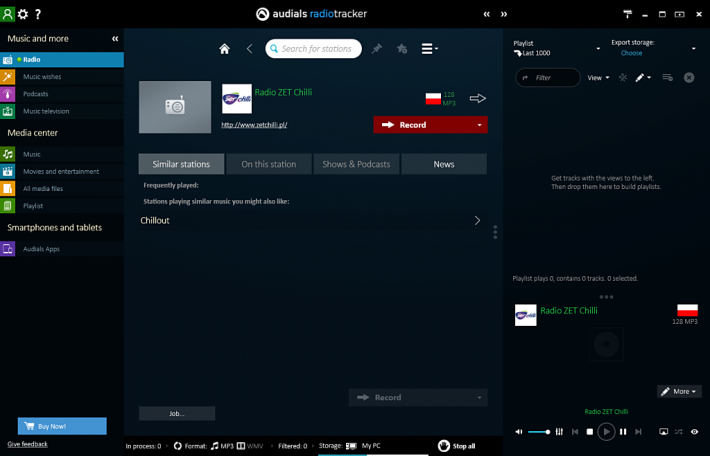The width and height of the screenshot is (710, 456).
Task: Click Stop all in status bar
Action: pos(457,446)
